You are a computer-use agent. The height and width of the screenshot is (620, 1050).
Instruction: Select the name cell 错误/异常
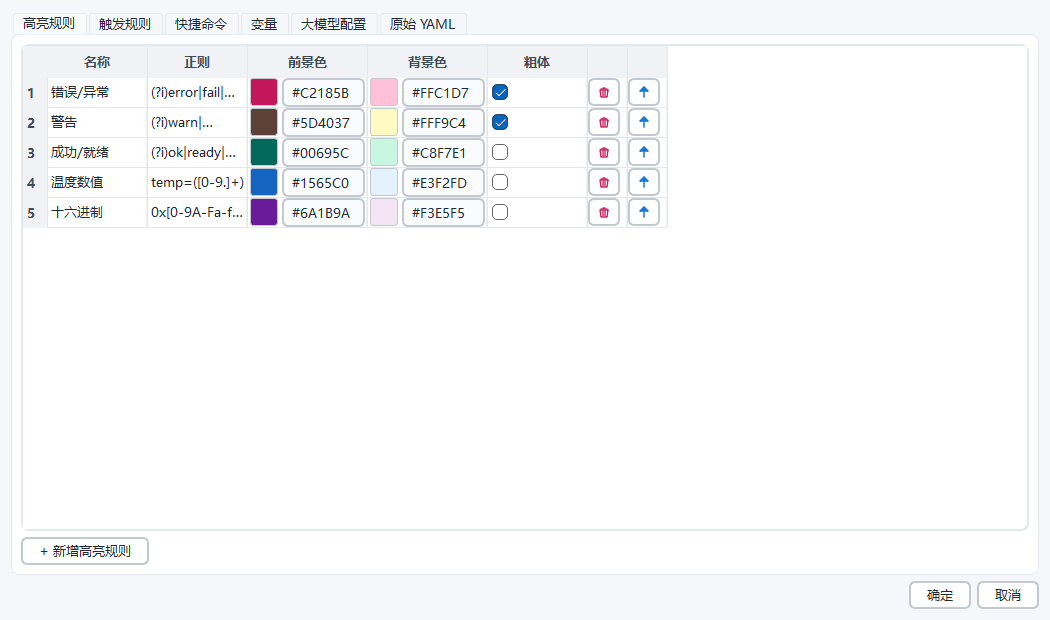97,92
